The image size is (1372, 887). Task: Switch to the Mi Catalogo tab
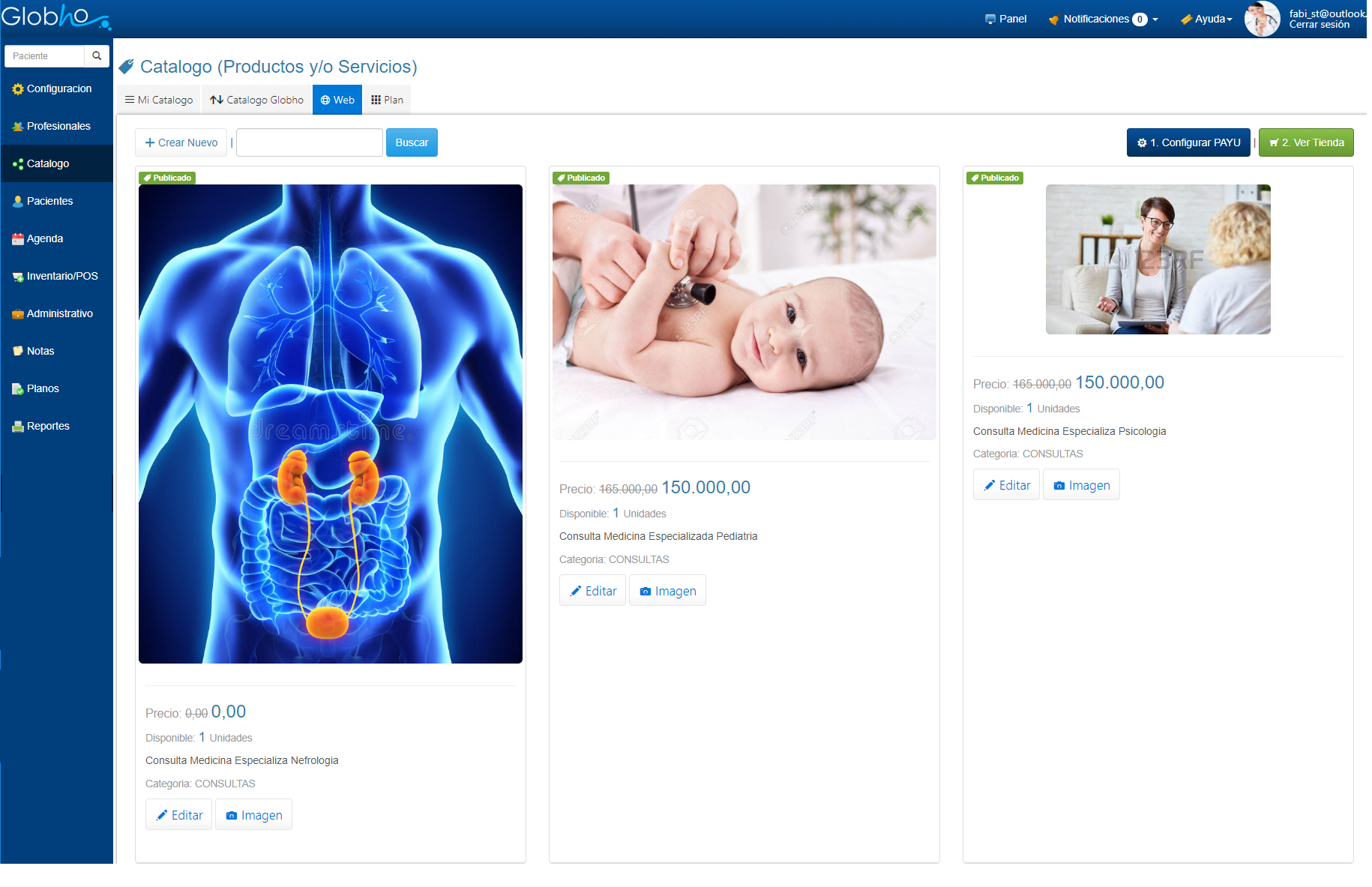point(159,100)
